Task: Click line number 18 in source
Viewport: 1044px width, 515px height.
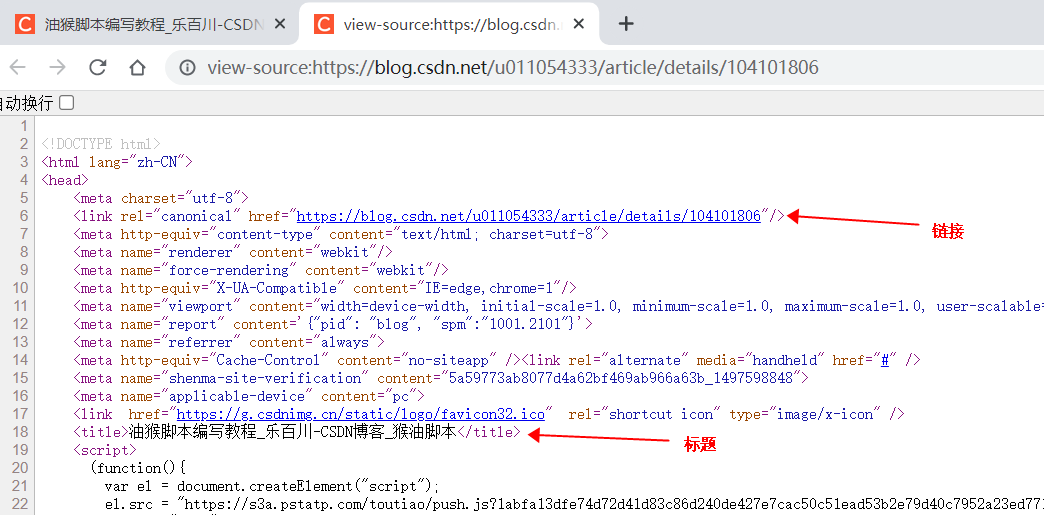Action: [21, 432]
